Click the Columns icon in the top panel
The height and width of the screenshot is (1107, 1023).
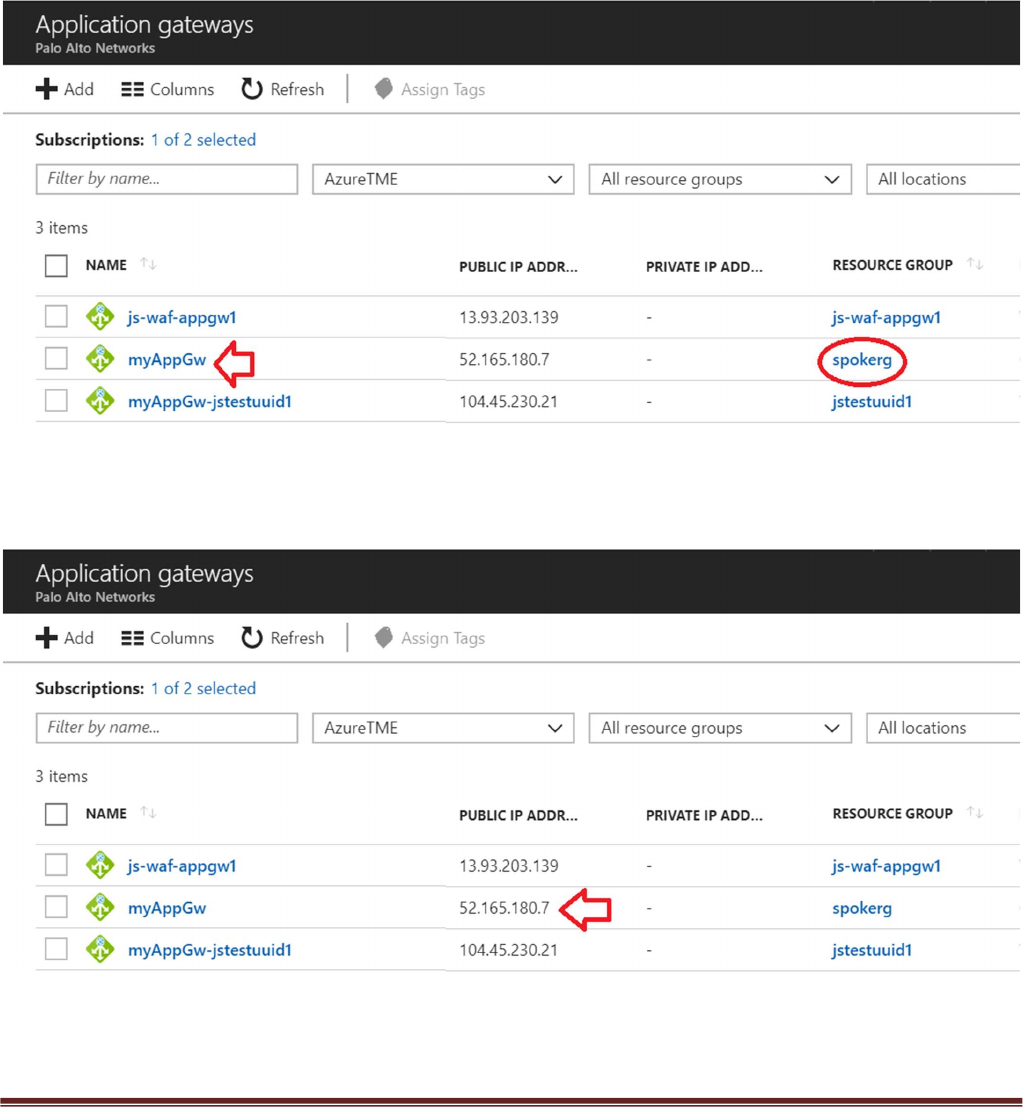click(132, 89)
